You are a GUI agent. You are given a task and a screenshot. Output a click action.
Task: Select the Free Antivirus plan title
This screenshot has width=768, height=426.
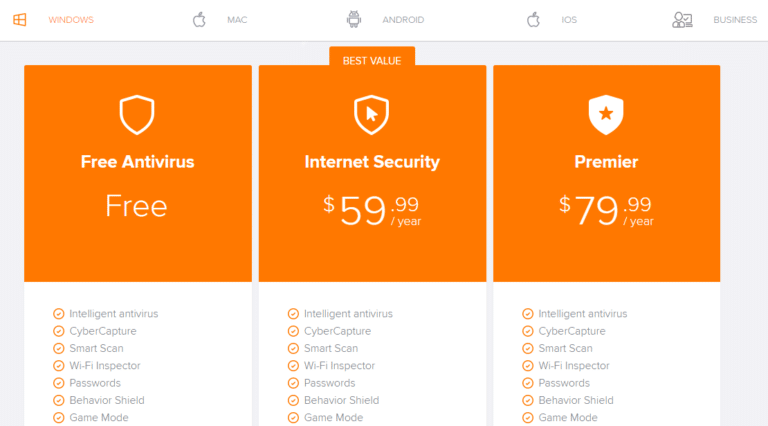tap(138, 161)
